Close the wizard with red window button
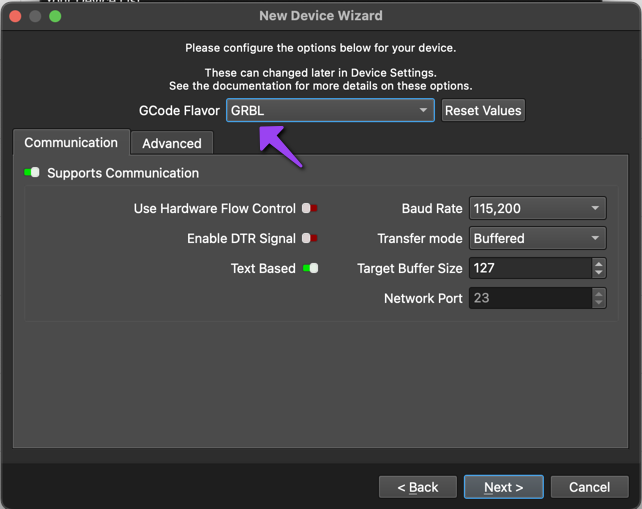 [x=16, y=16]
